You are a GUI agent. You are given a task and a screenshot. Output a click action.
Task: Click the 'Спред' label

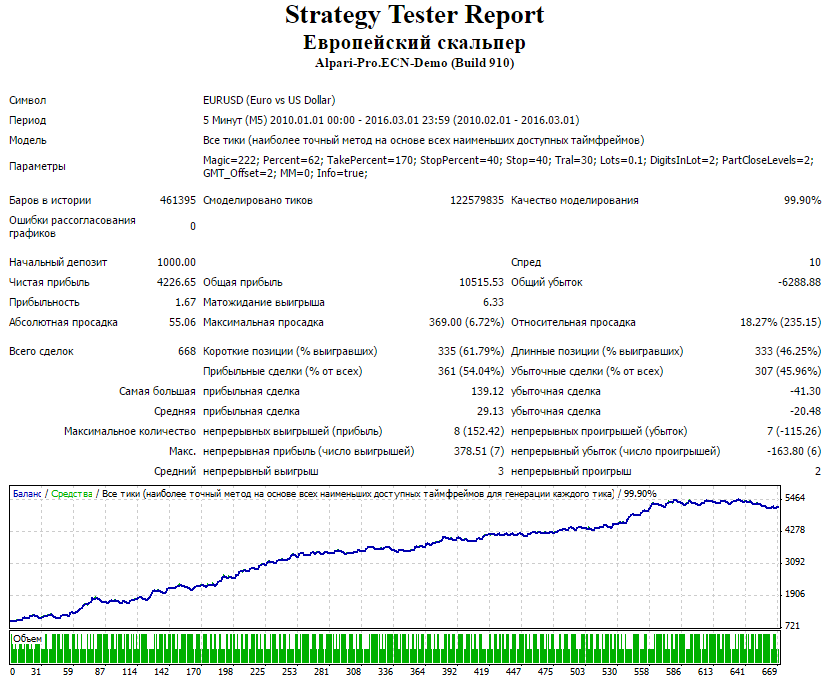click(x=526, y=262)
